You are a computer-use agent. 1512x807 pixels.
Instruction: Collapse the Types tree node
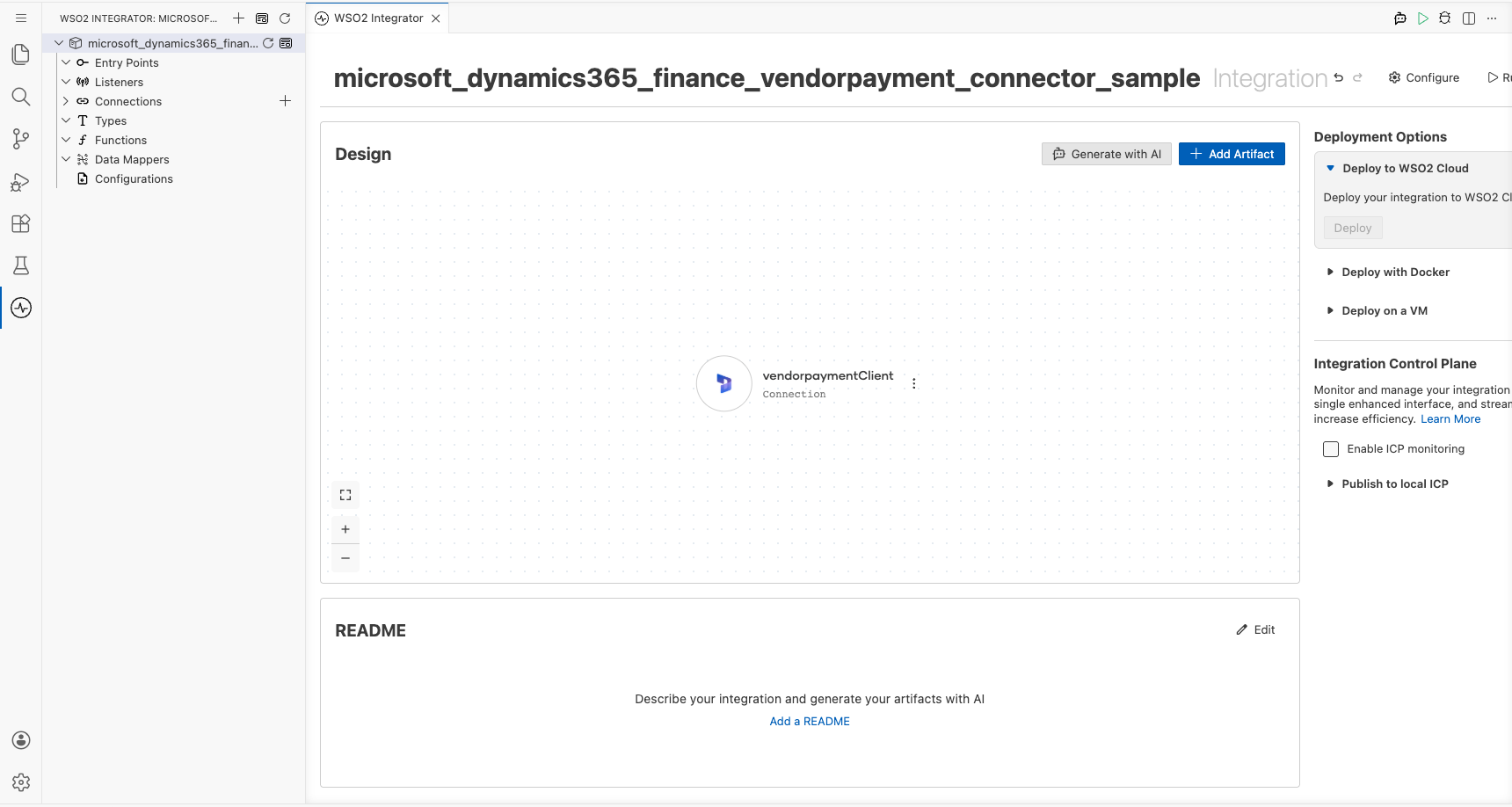coord(66,120)
